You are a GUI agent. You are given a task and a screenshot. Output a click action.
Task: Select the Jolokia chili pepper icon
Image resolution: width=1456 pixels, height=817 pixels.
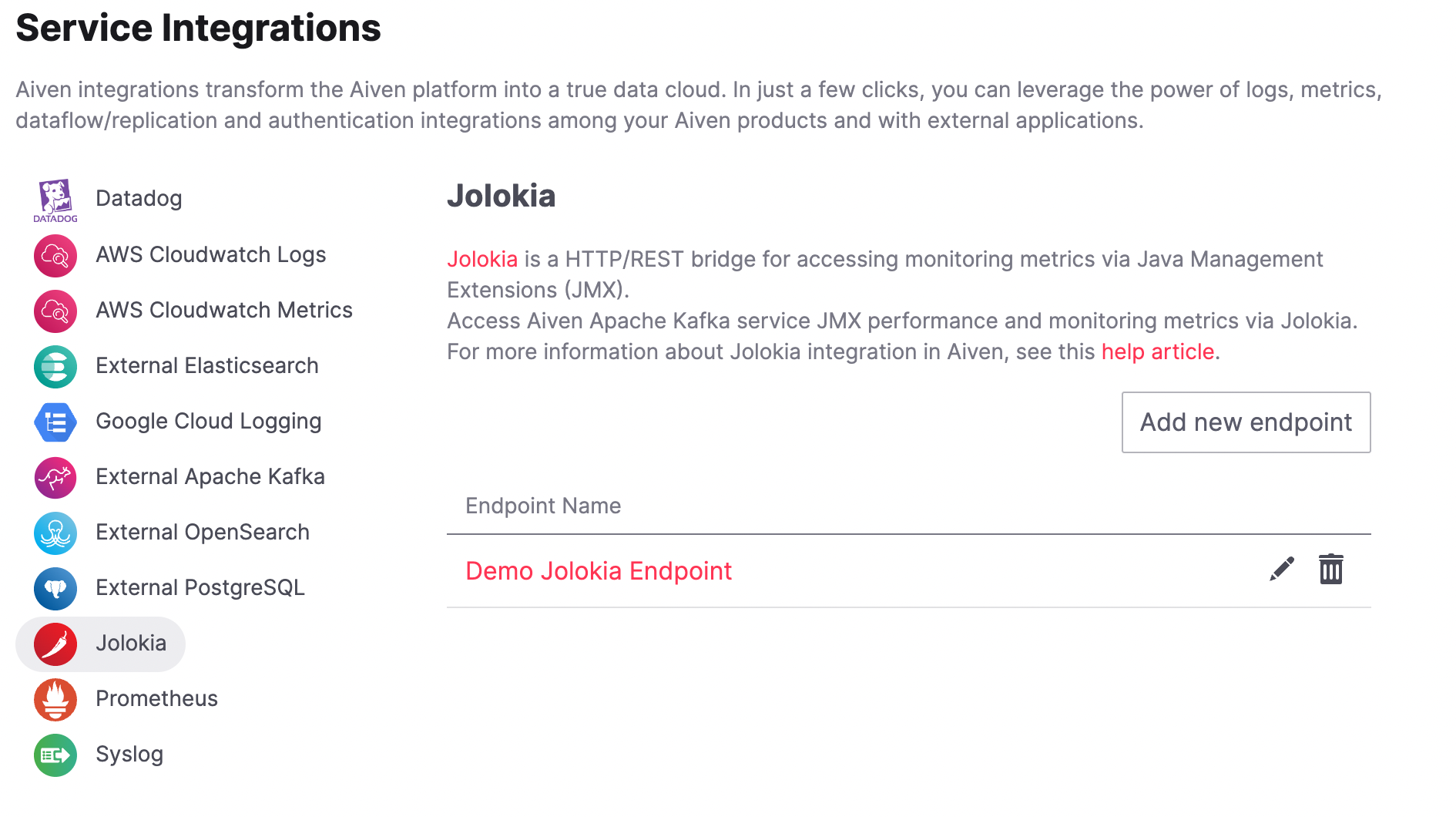tap(55, 644)
